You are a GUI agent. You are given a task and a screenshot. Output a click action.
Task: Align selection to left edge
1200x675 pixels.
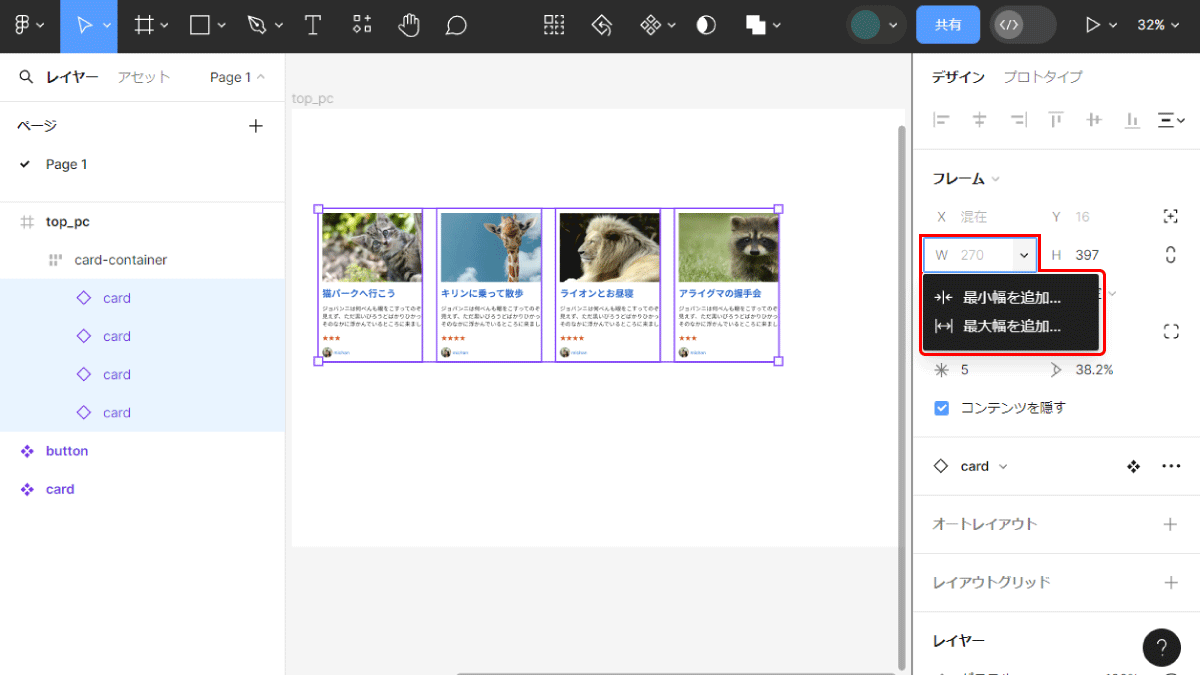tap(941, 120)
